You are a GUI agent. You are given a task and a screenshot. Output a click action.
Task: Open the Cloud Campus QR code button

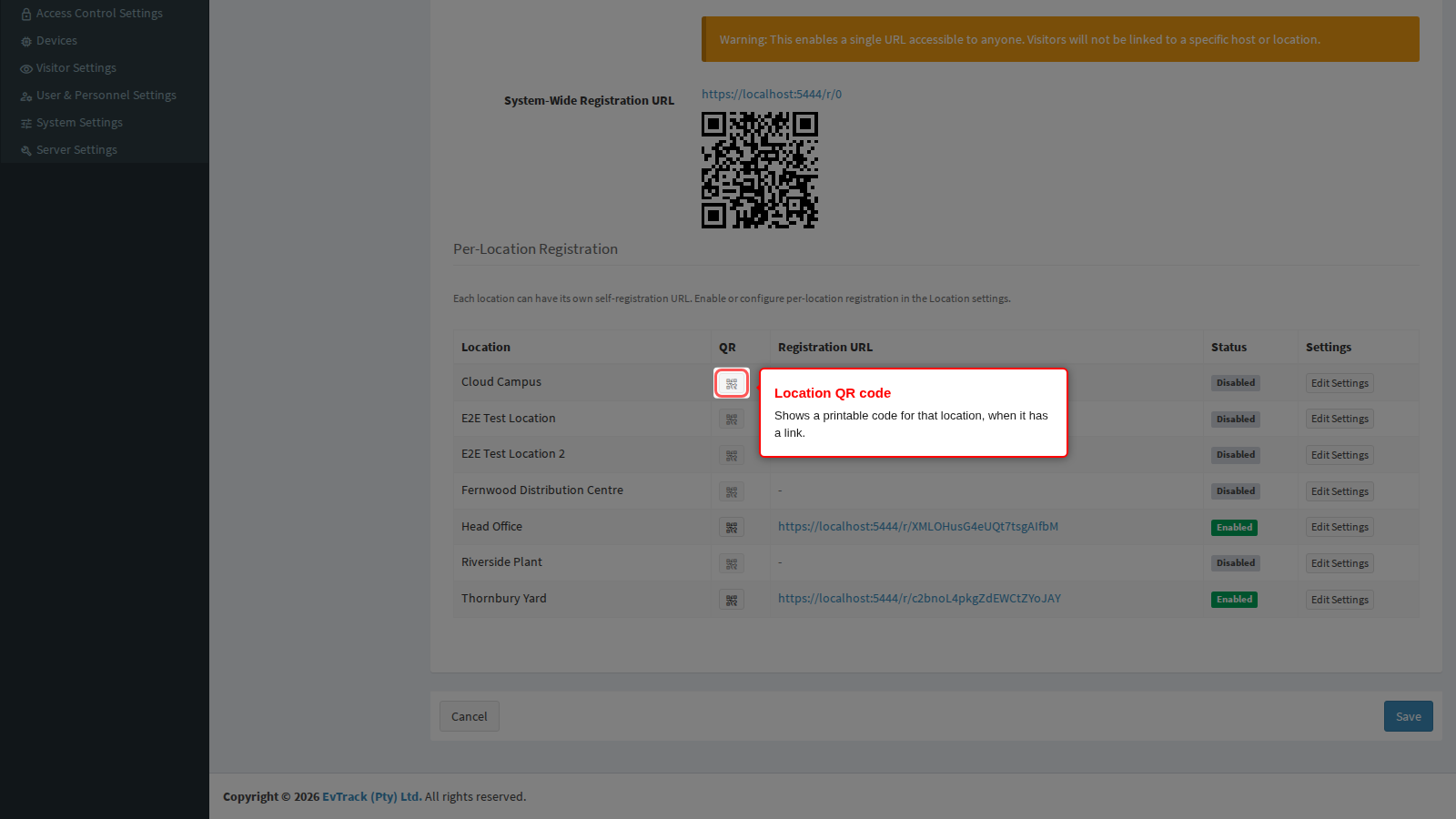pos(732,383)
